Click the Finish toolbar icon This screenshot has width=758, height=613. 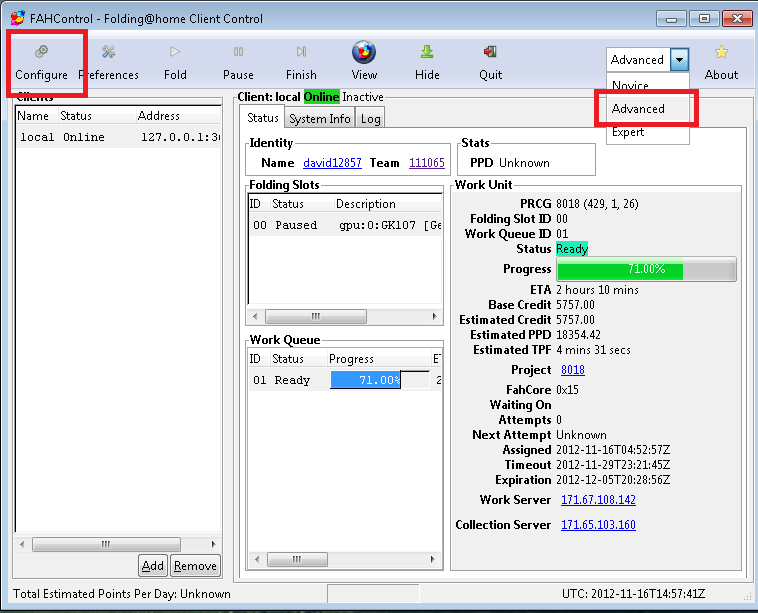301,61
